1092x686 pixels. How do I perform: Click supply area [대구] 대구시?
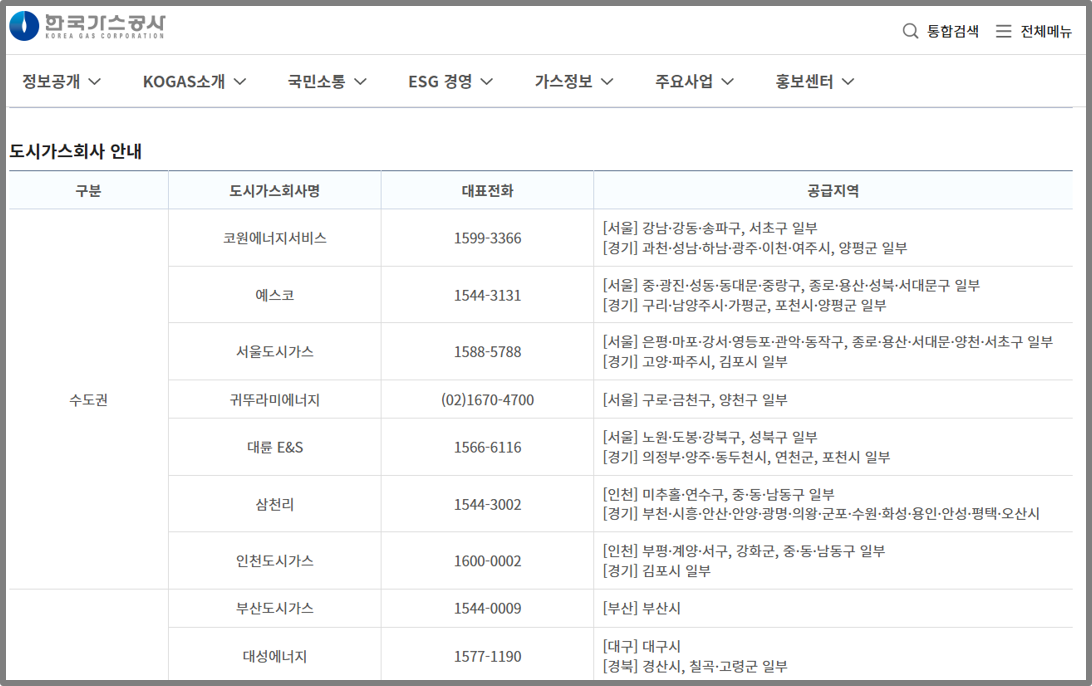coord(641,646)
